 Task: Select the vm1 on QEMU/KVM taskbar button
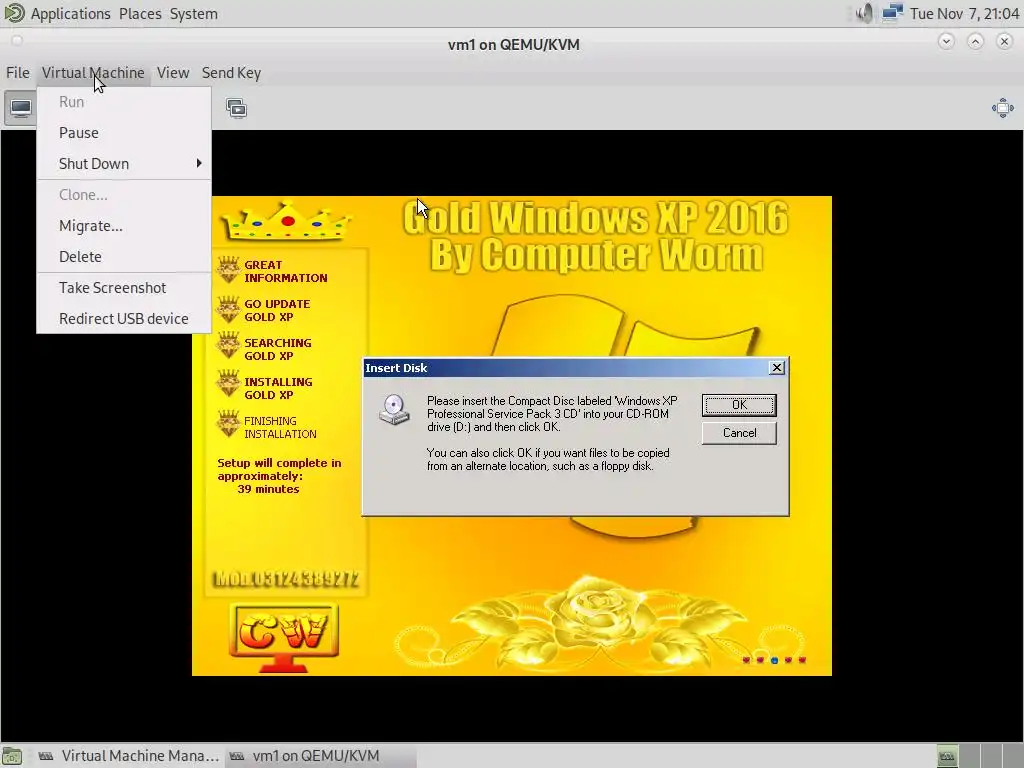[x=320, y=756]
